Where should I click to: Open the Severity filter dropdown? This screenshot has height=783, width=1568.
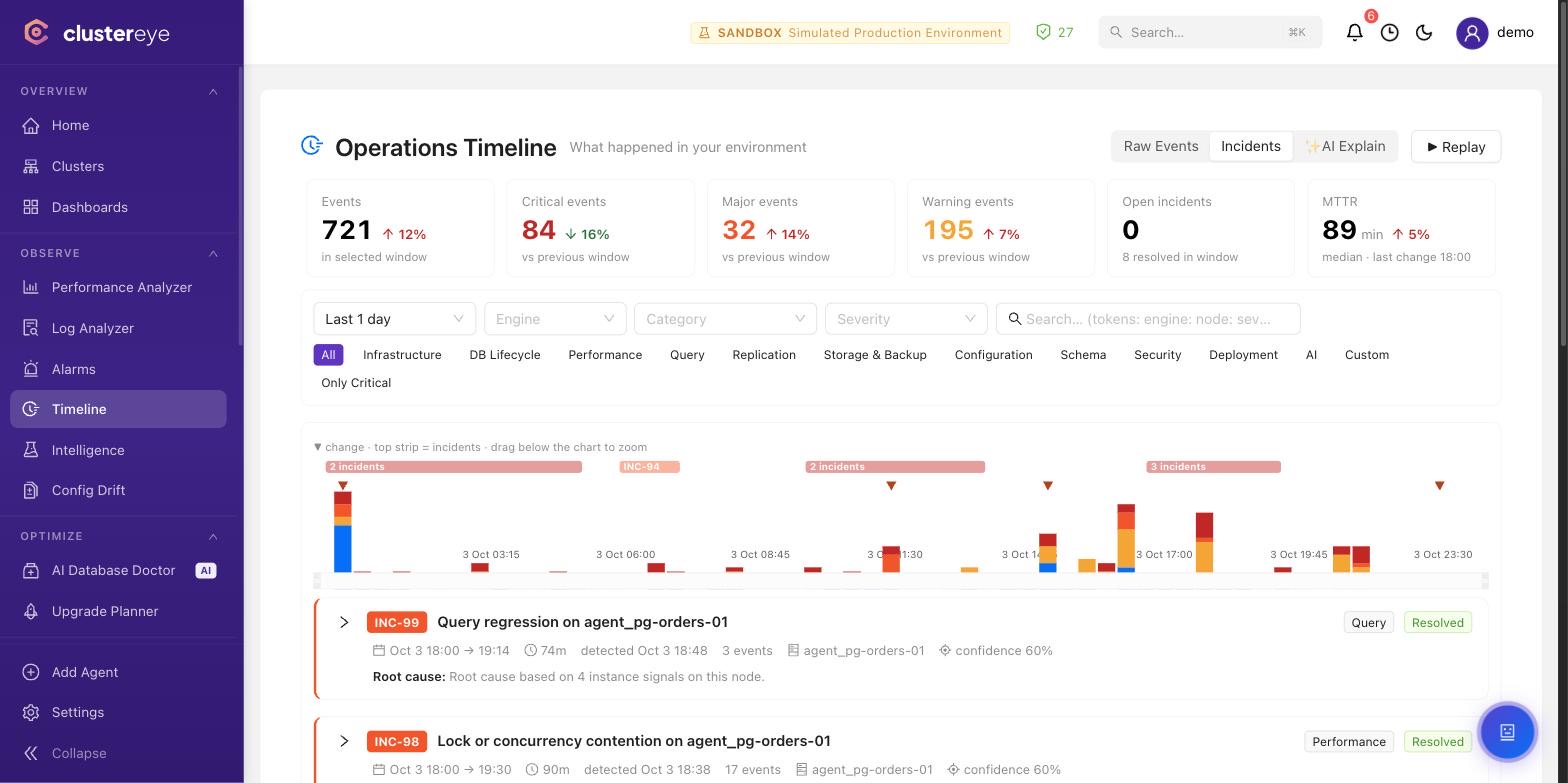pos(906,319)
